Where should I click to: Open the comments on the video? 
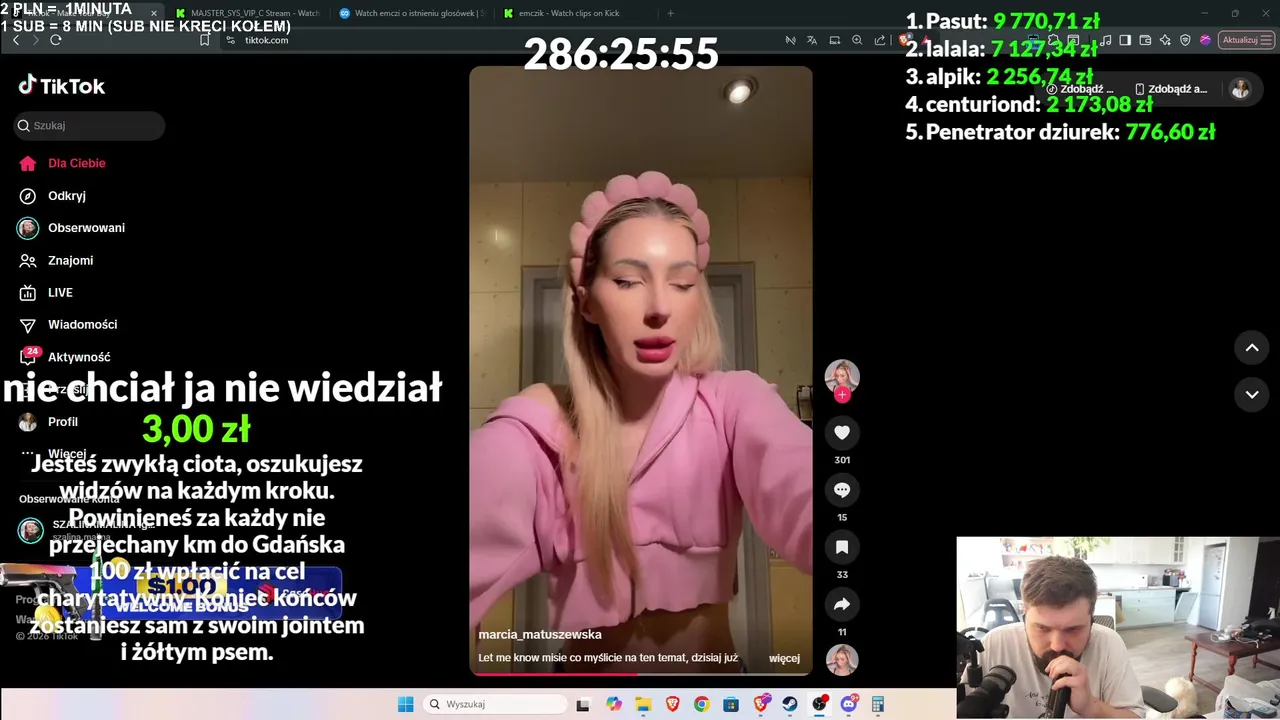point(842,490)
